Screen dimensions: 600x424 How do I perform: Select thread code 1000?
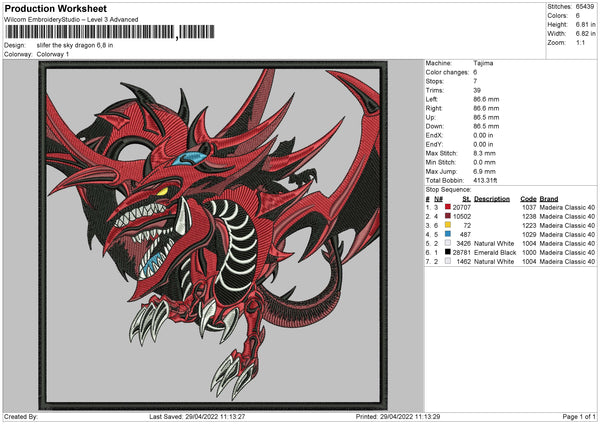(529, 253)
